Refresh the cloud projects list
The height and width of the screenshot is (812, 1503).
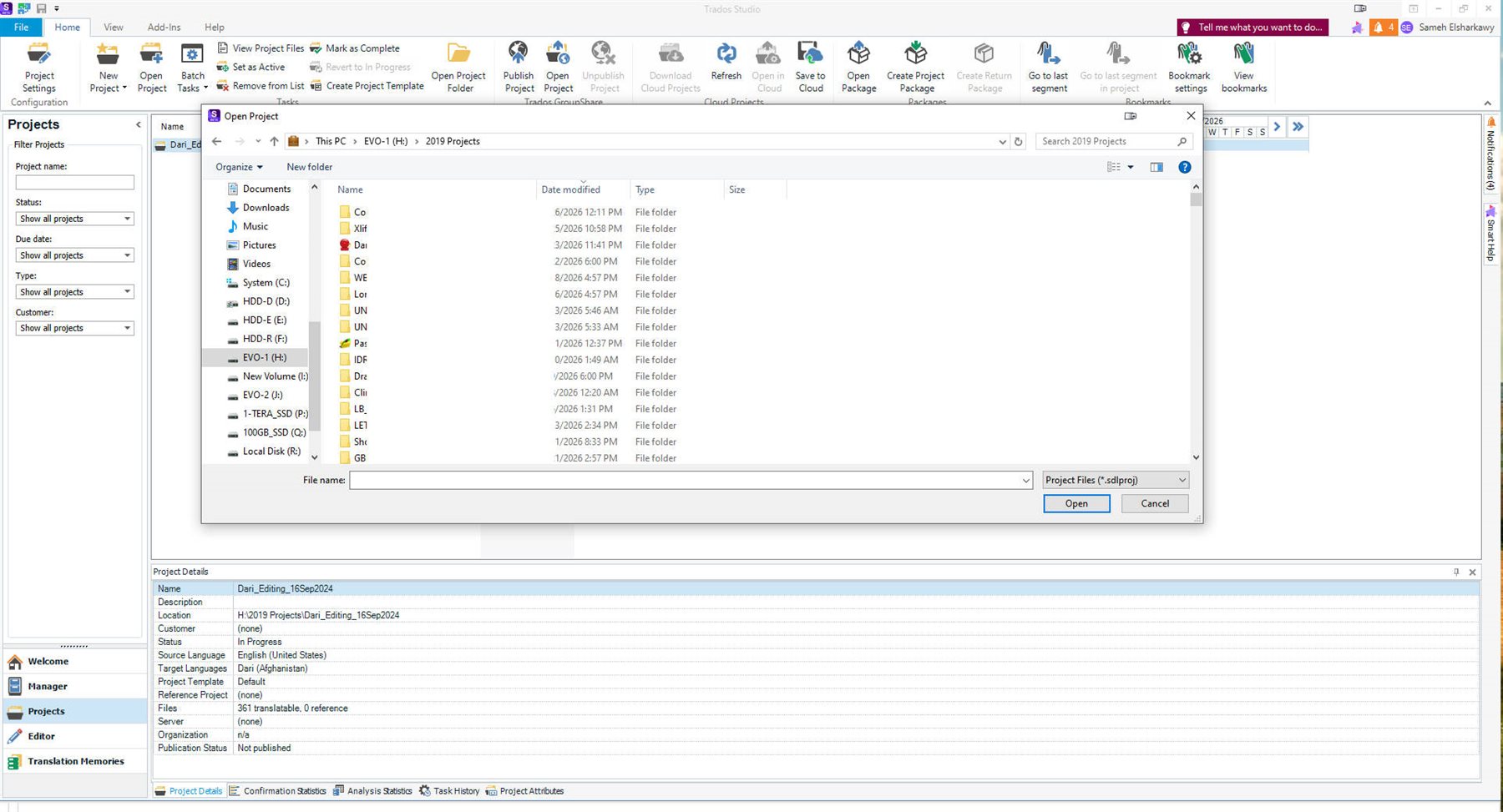725,65
